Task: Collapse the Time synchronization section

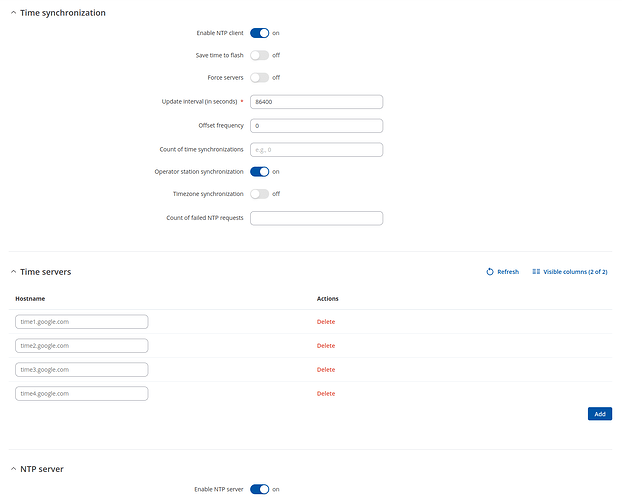Action: coord(13,13)
